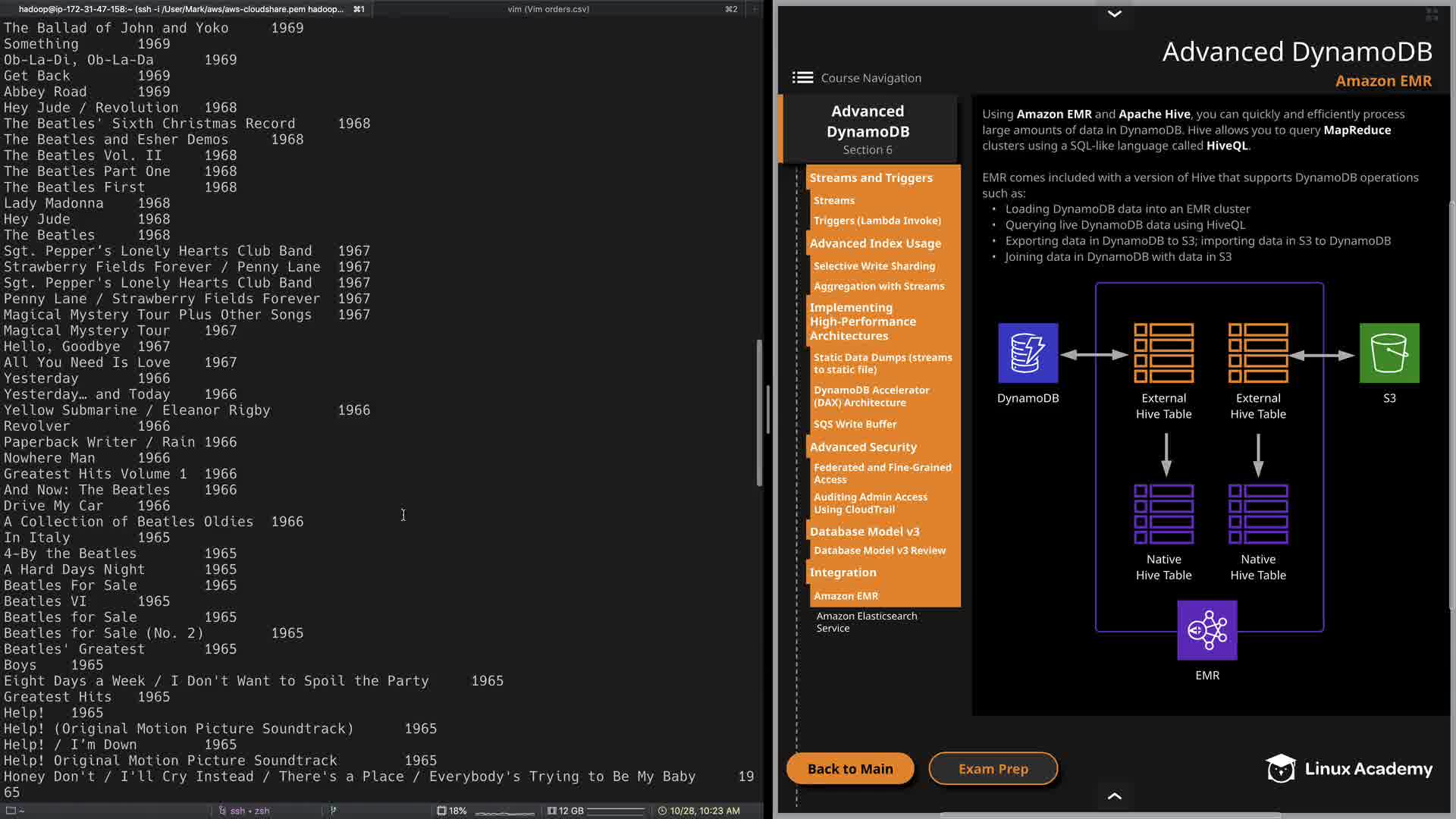The image size is (1456, 819).
Task: Expand the top chevron down arrow
Action: point(1114,14)
